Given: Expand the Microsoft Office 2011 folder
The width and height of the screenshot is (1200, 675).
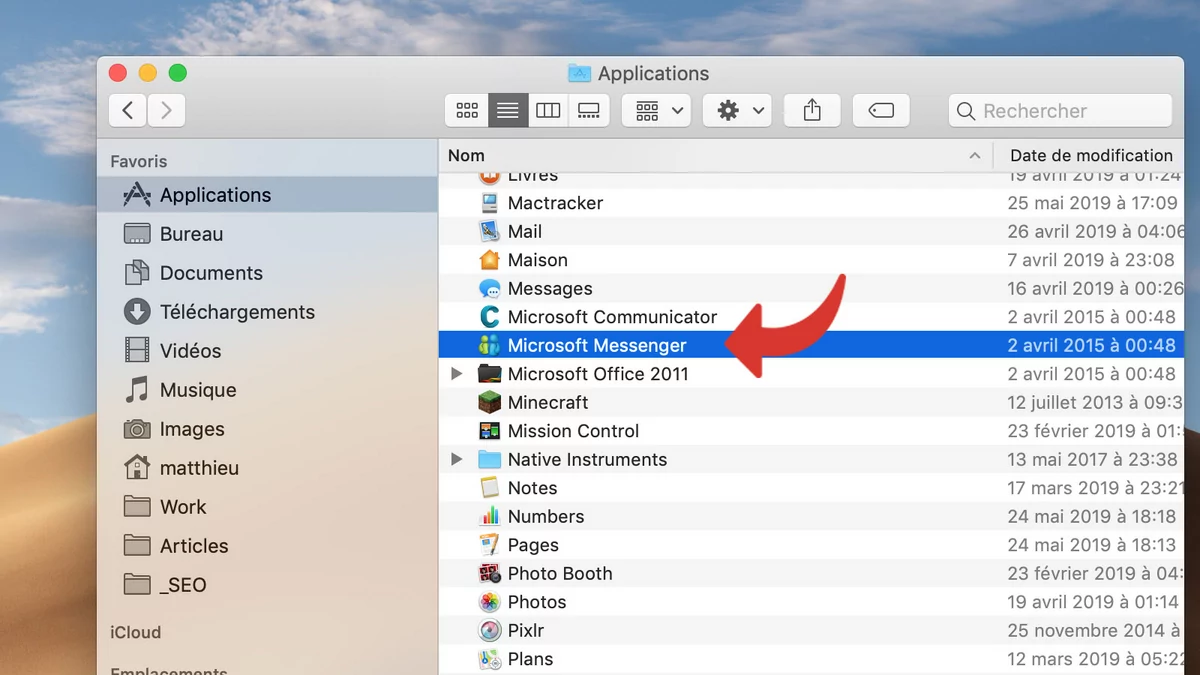Looking at the screenshot, I should [457, 373].
